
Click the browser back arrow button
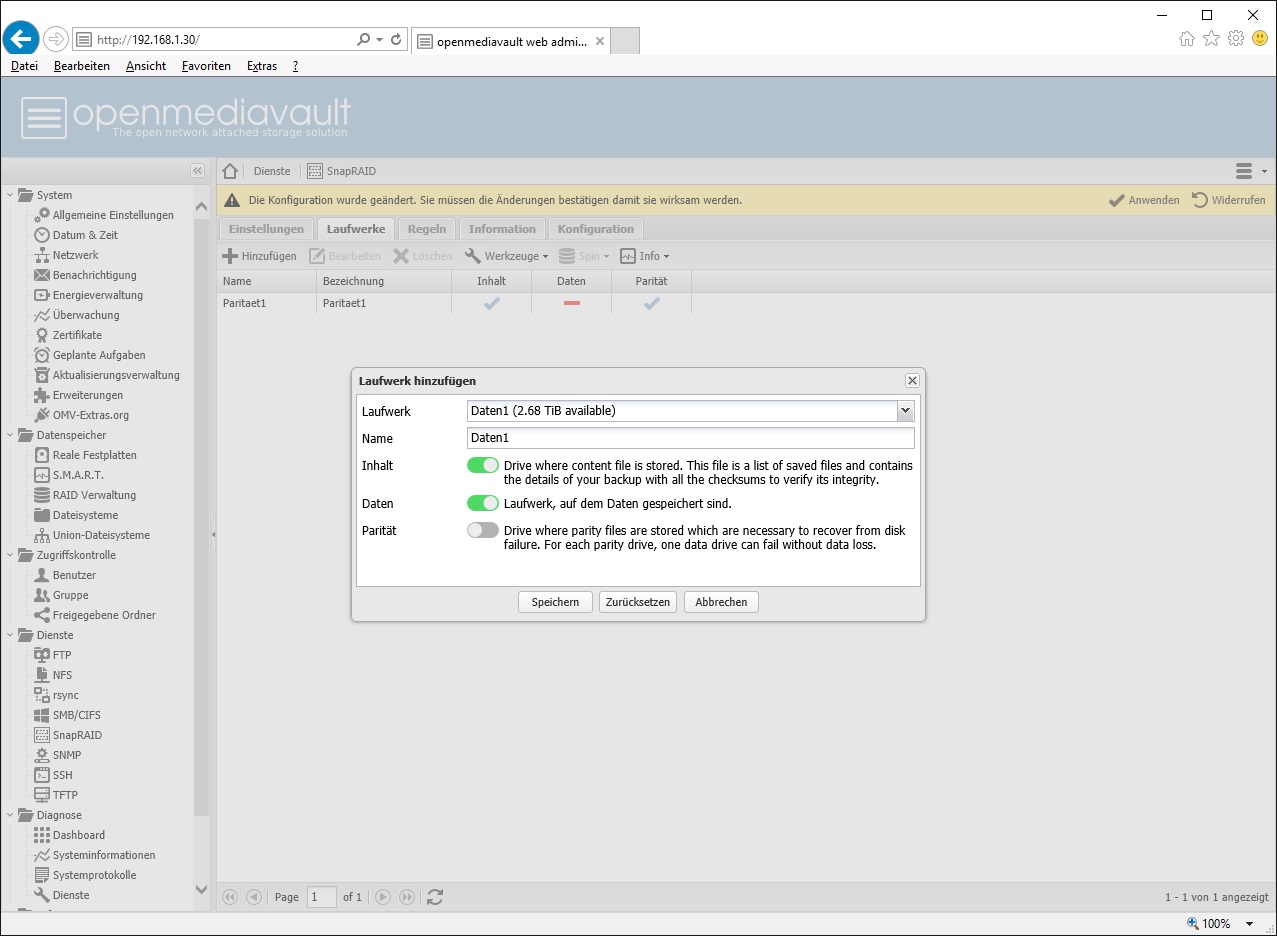tap(21, 39)
